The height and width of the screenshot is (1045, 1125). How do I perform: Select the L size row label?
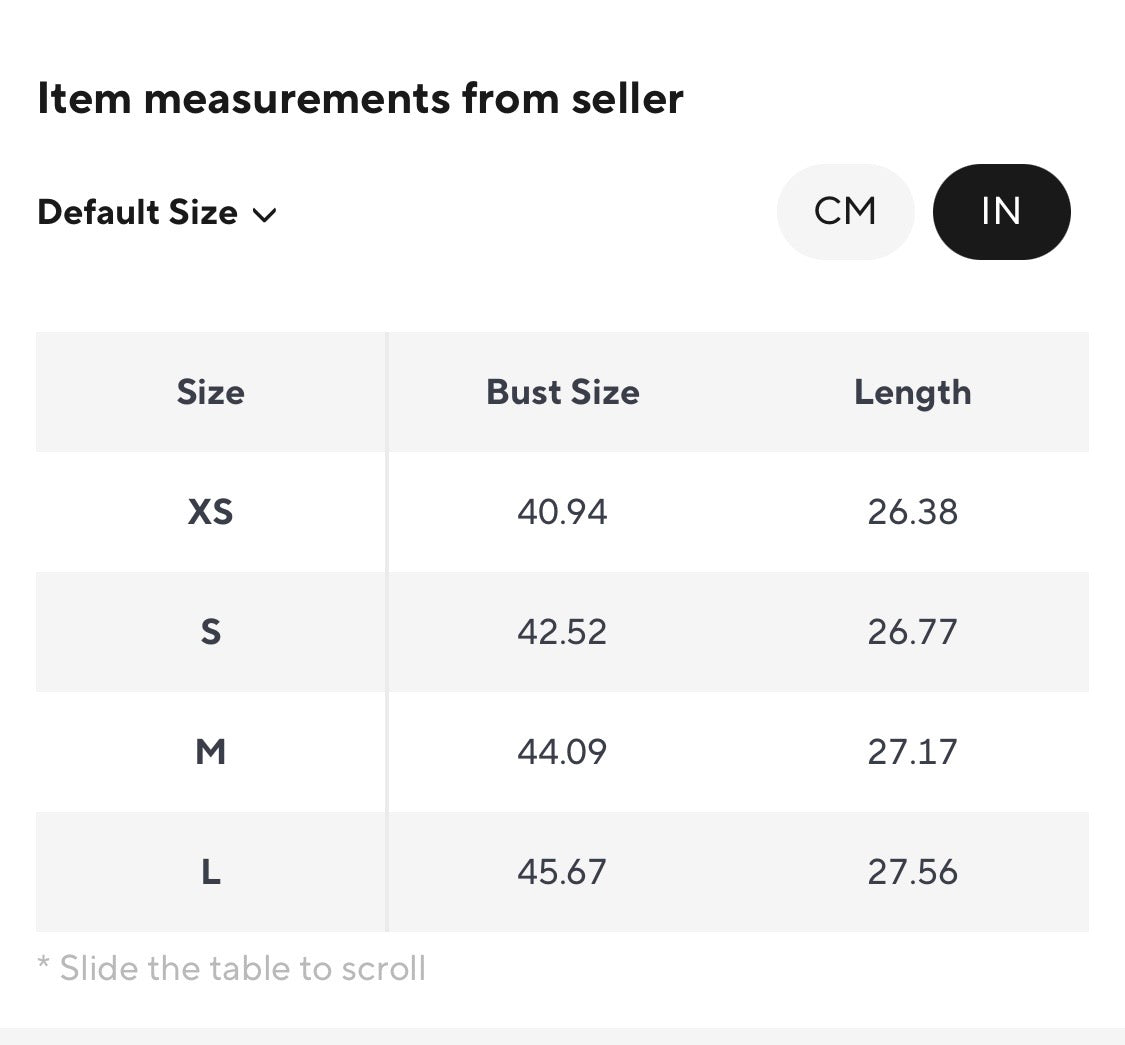tap(211, 872)
